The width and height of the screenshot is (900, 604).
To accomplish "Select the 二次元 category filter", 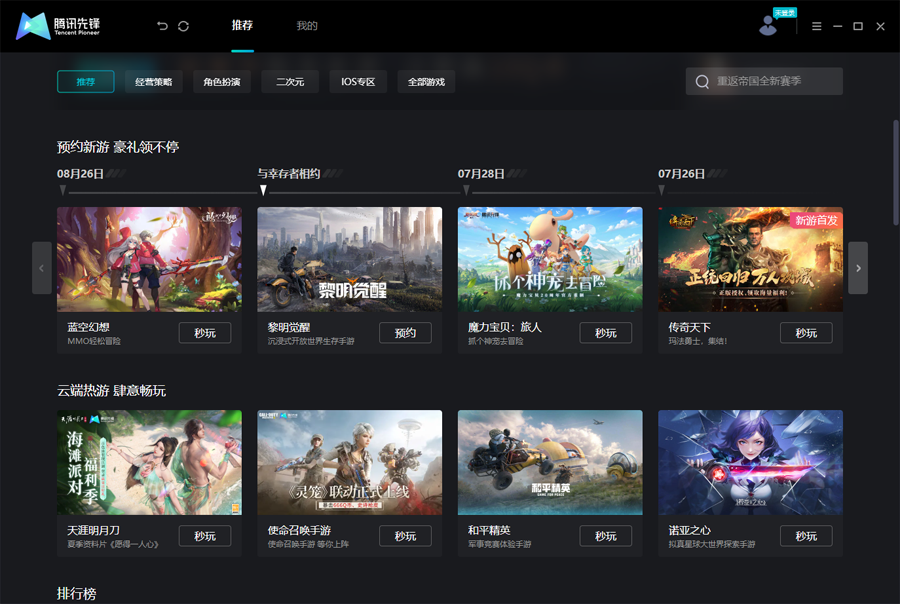I will coord(290,82).
